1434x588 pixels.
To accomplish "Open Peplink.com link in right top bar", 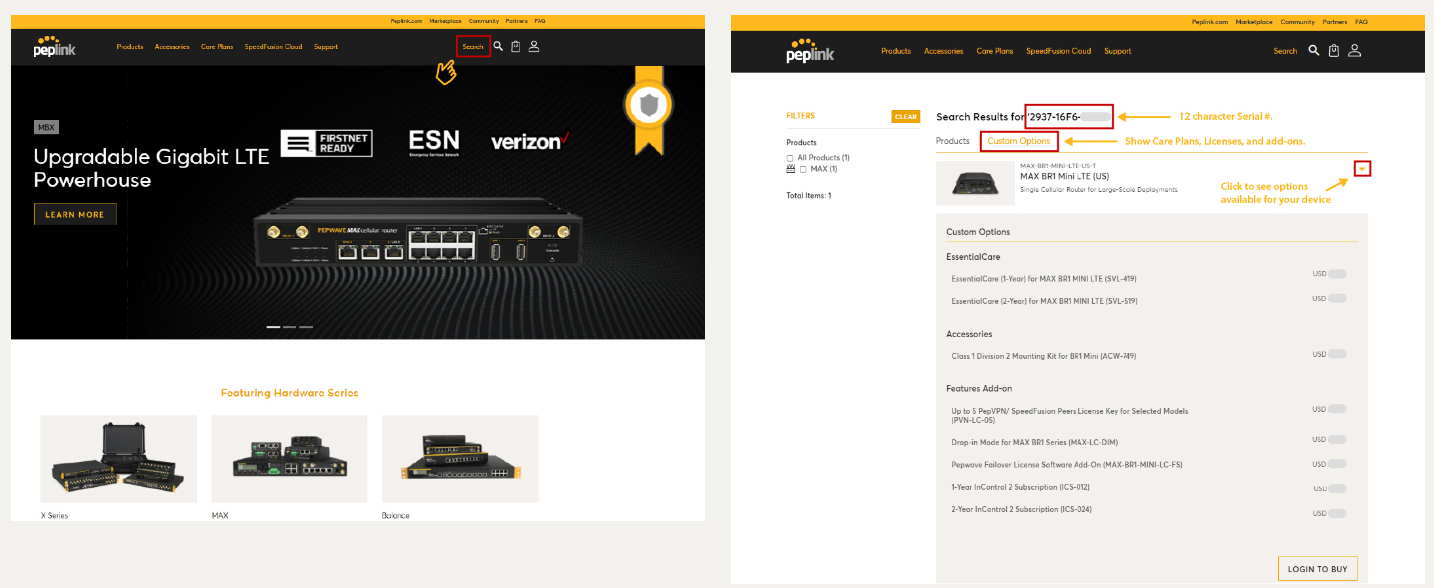I will click(1210, 22).
